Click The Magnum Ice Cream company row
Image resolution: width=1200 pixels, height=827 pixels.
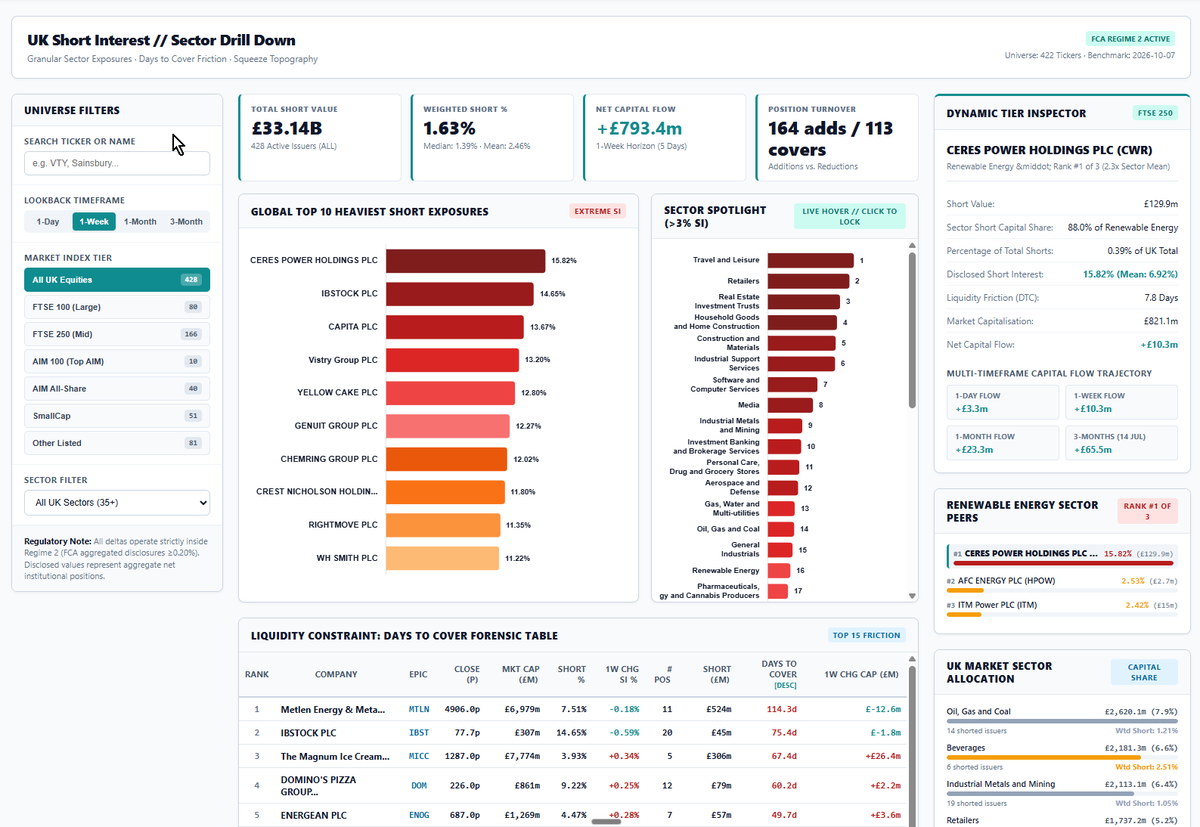[x=574, y=756]
